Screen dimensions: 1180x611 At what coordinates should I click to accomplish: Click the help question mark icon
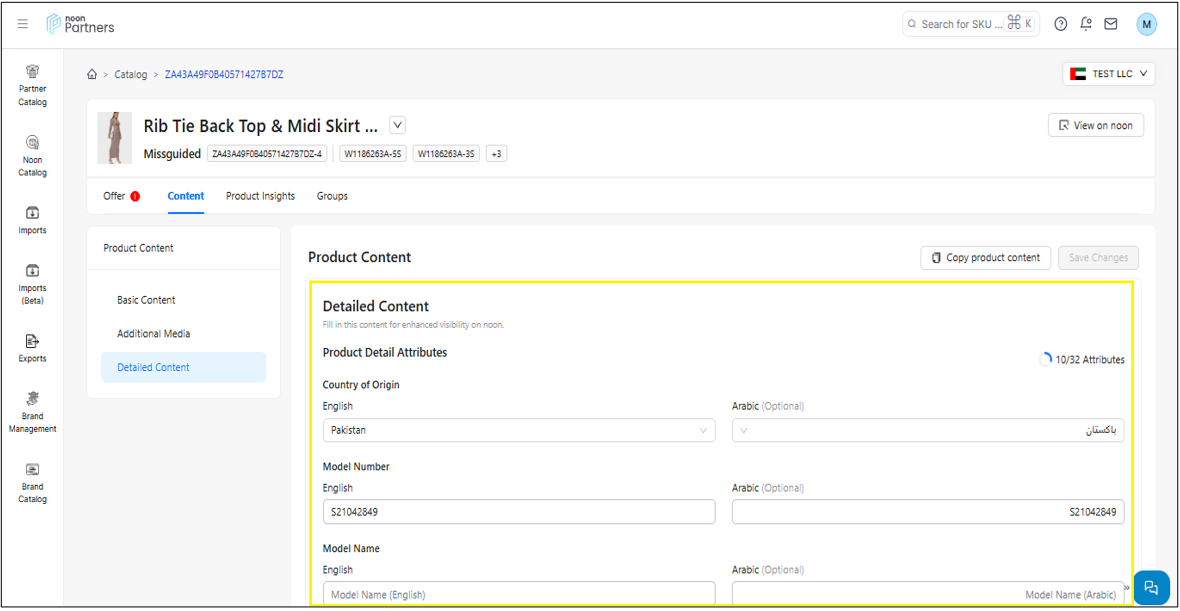pyautogui.click(x=1061, y=24)
